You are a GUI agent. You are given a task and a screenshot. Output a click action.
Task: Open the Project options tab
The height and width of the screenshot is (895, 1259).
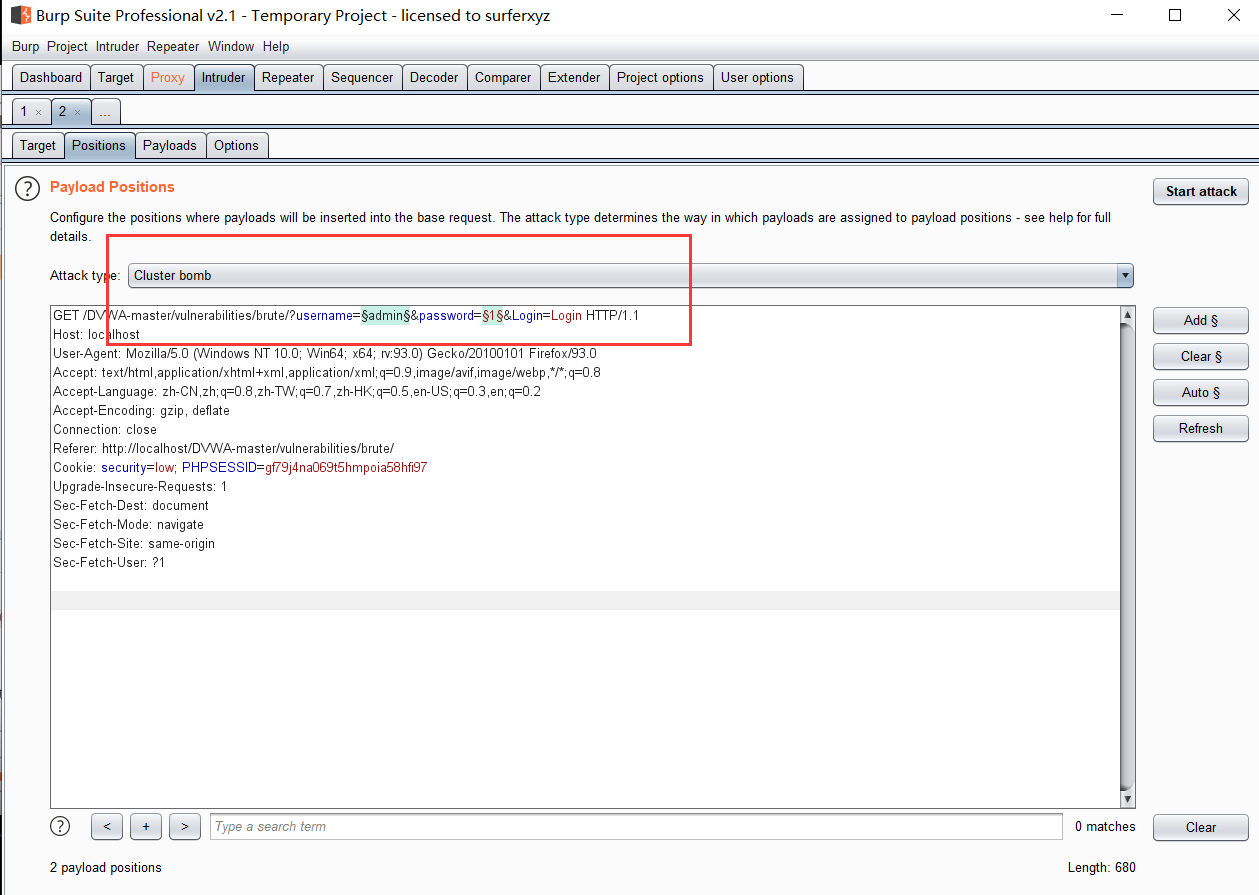pyautogui.click(x=661, y=78)
